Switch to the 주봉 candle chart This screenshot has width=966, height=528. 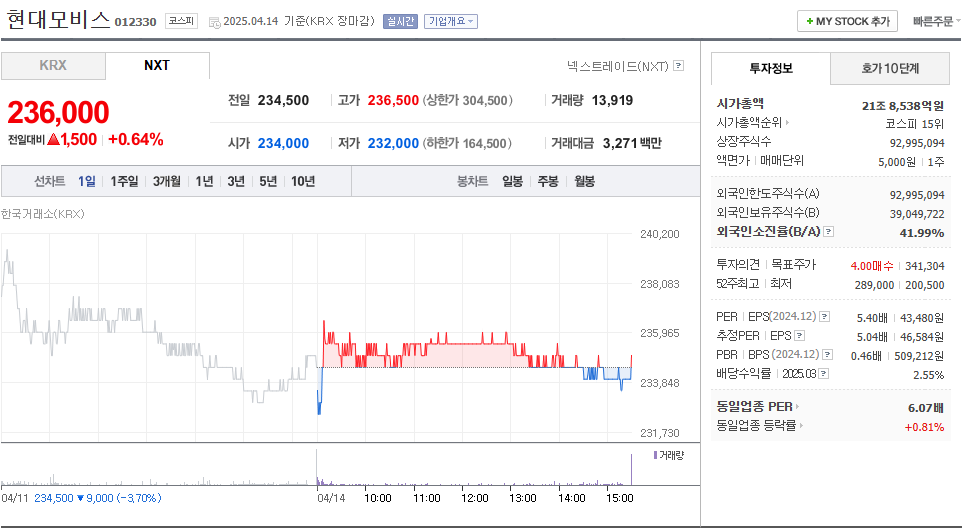[548, 181]
